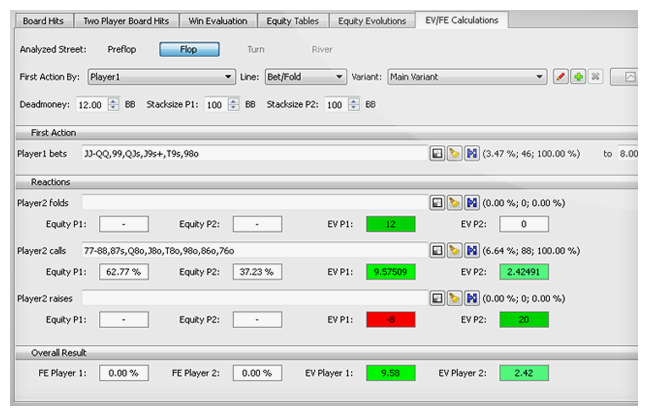The height and width of the screenshot is (416, 648).
Task: Click the red EV P1 value -8
Action: point(391,320)
